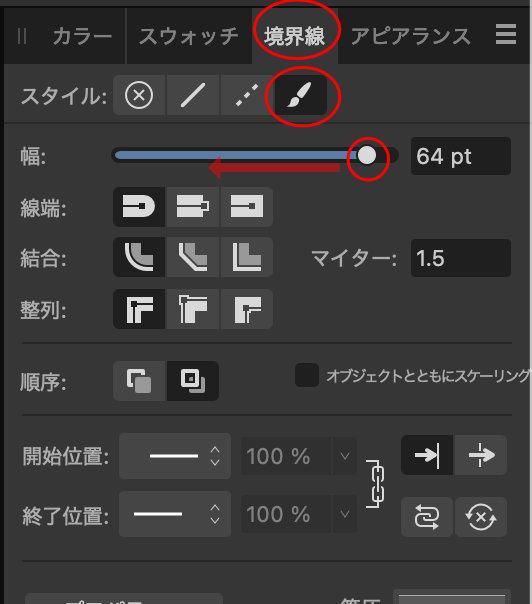Enable オブジェクトとともにスケーリング checkbox
Screen dimensions: 532x604
click(307, 375)
